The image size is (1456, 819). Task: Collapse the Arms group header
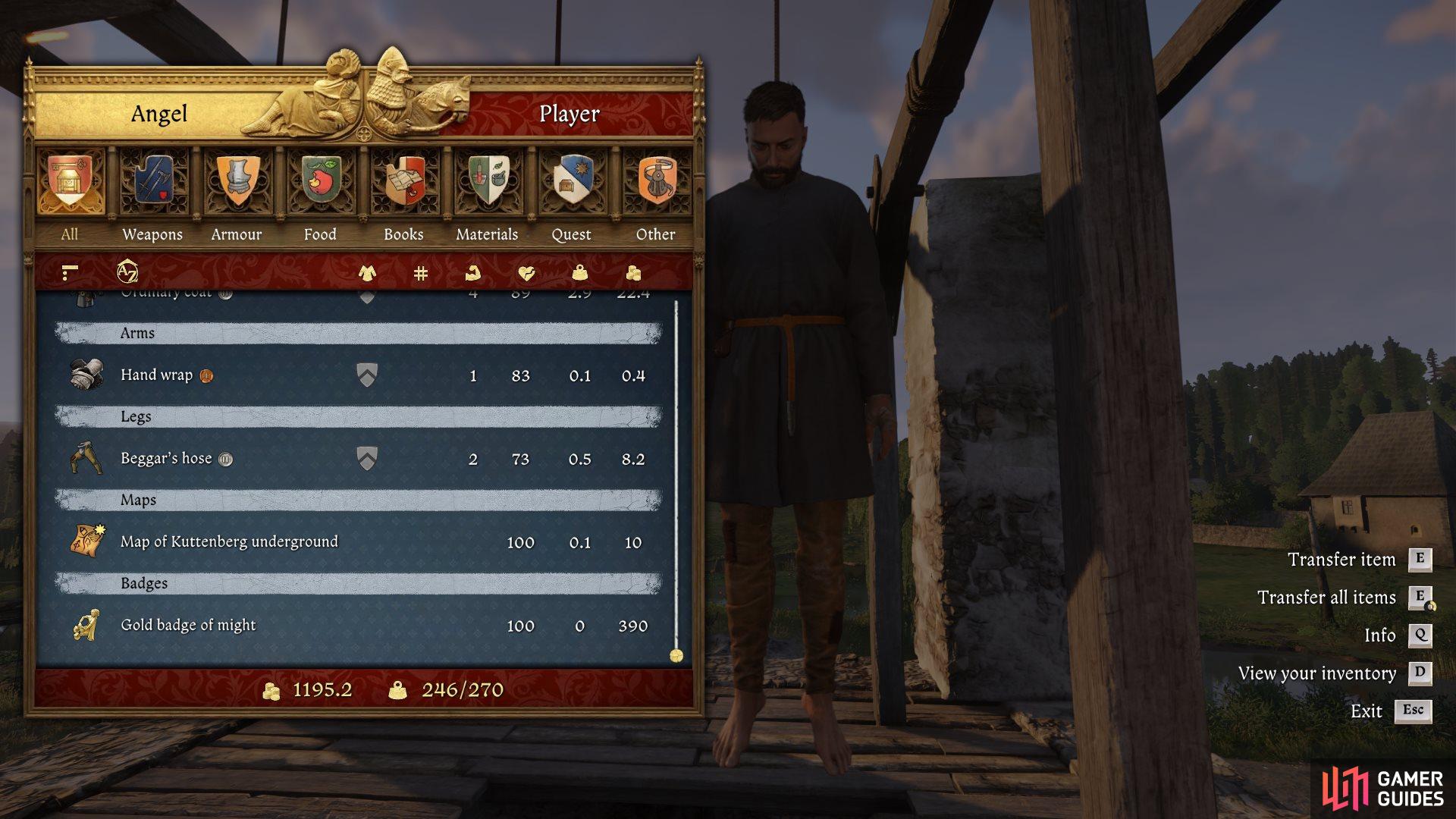click(358, 333)
